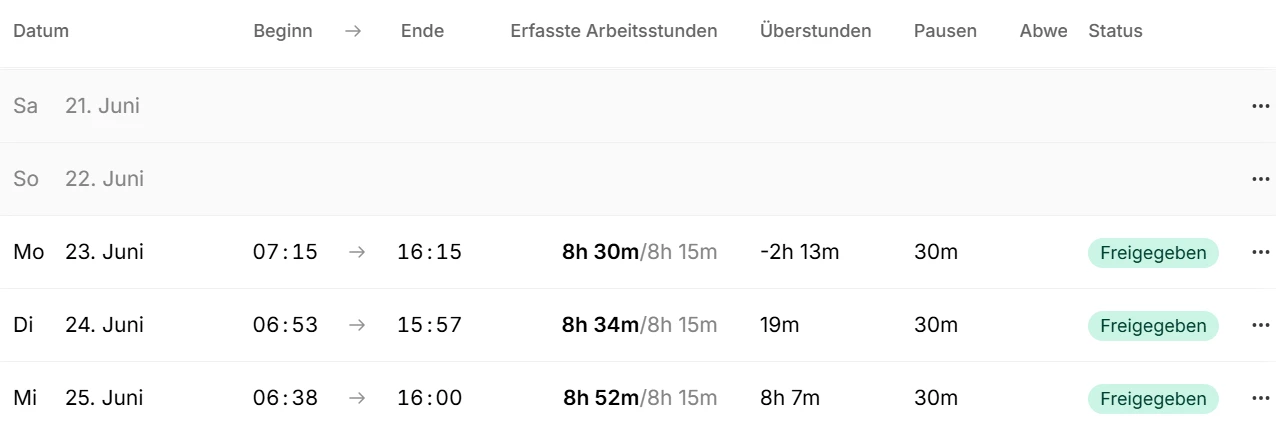Click the -2h 13m overtime value

coord(800,252)
